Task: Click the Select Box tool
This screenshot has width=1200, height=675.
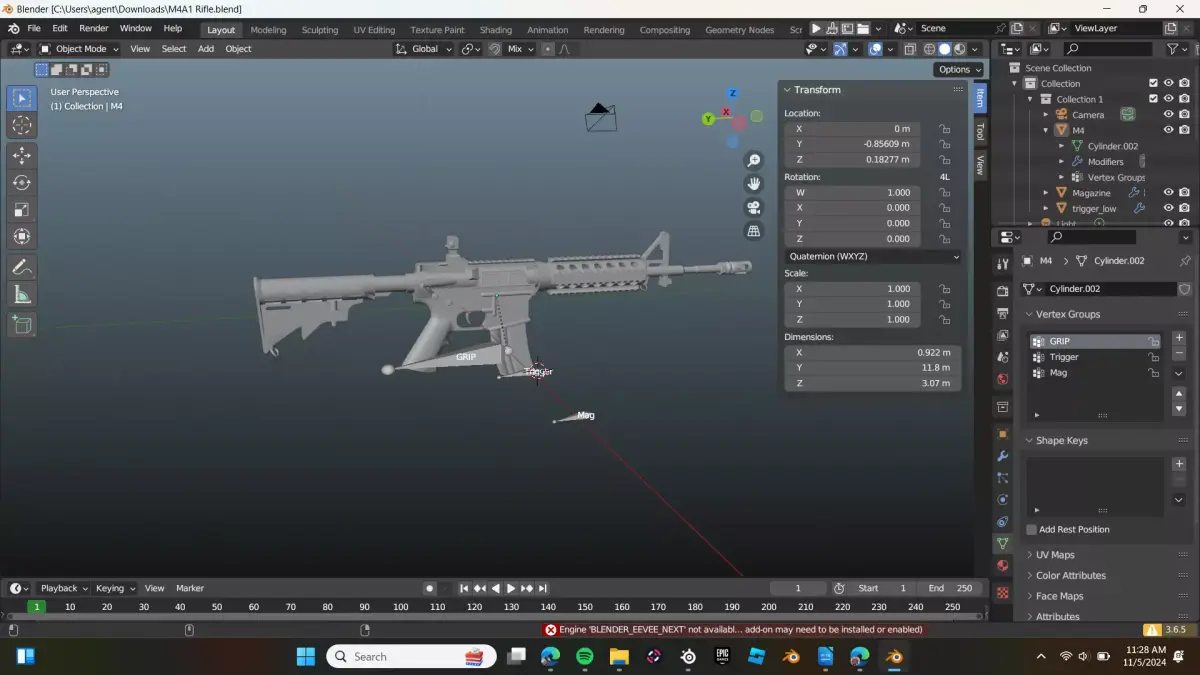Action: click(22, 98)
